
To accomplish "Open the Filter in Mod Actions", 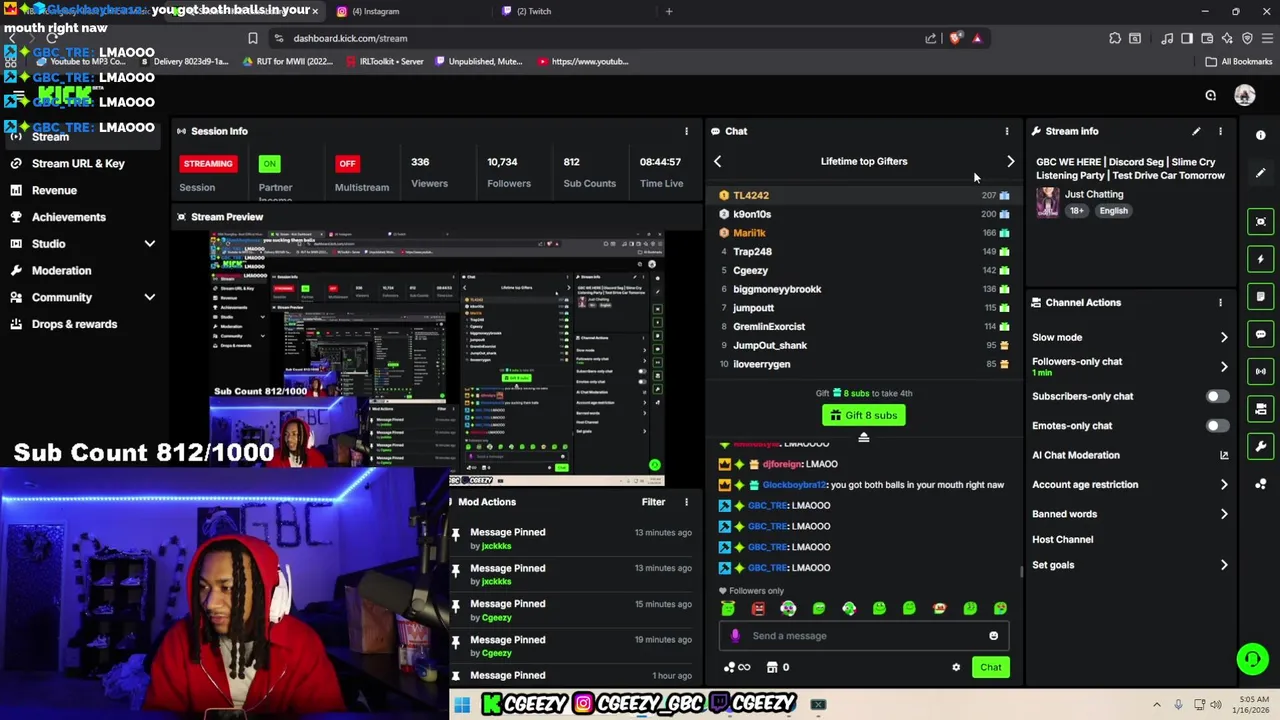I will point(653,502).
